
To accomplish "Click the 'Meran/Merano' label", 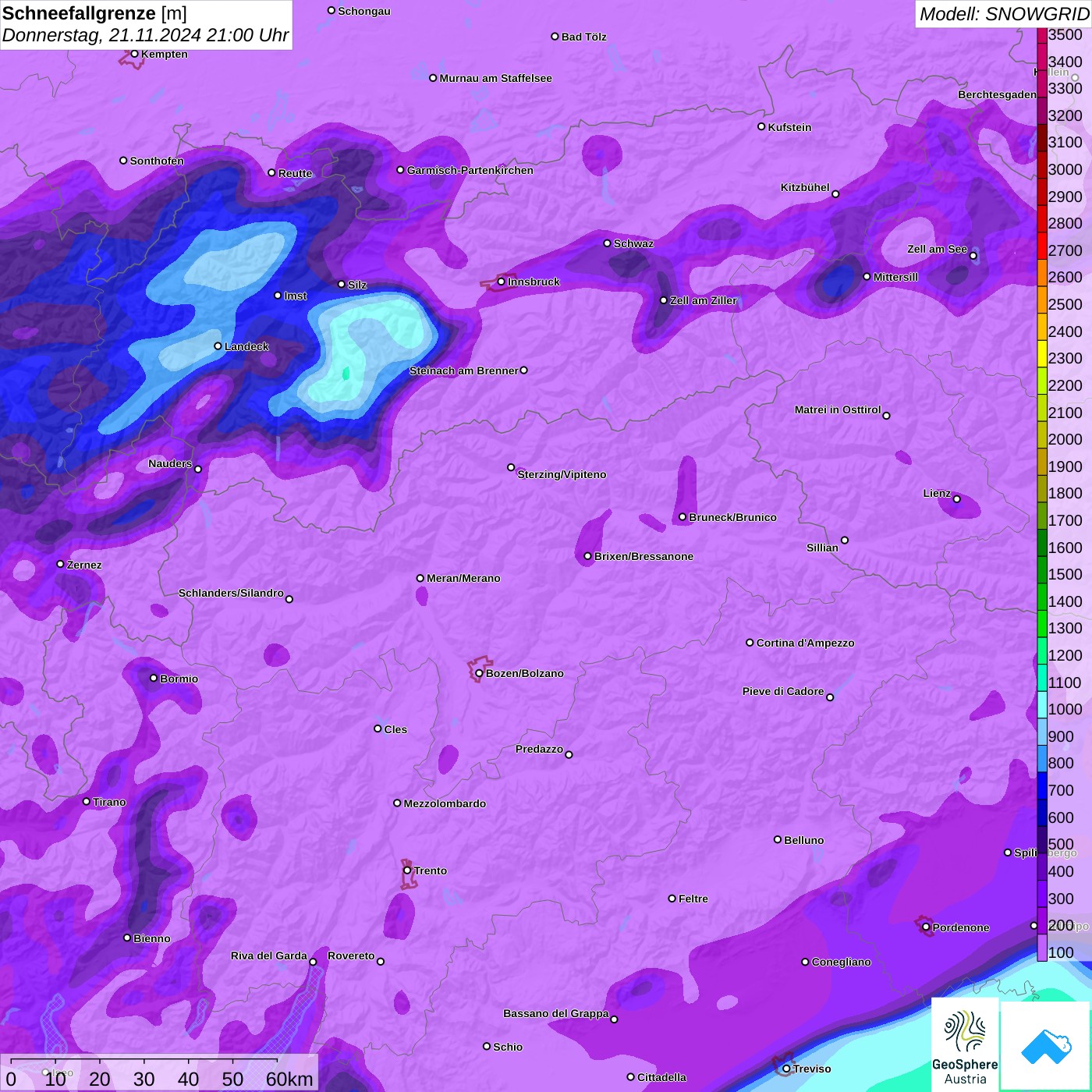I will (x=463, y=578).
